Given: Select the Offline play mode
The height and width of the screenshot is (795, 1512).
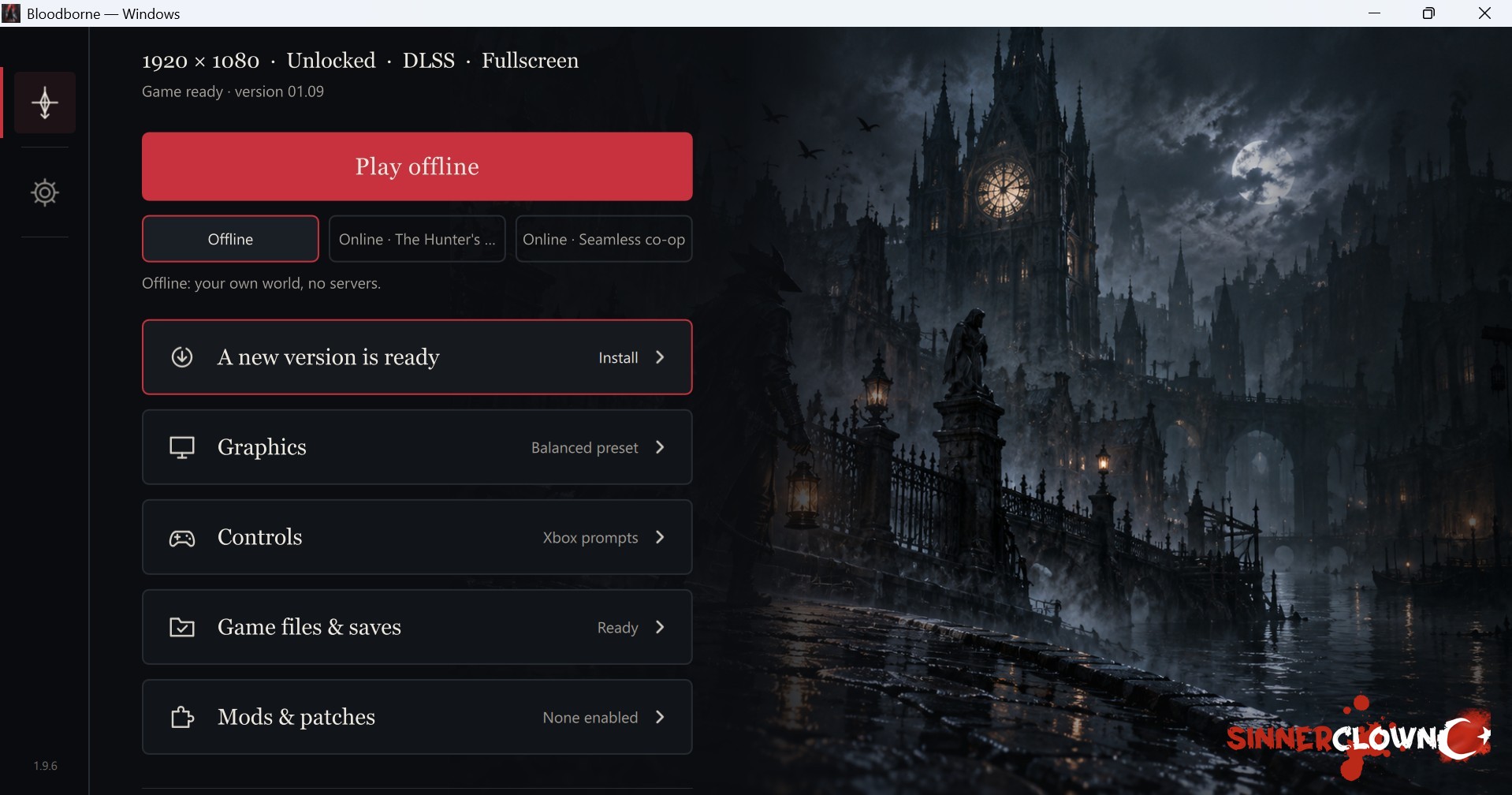Looking at the screenshot, I should point(230,239).
